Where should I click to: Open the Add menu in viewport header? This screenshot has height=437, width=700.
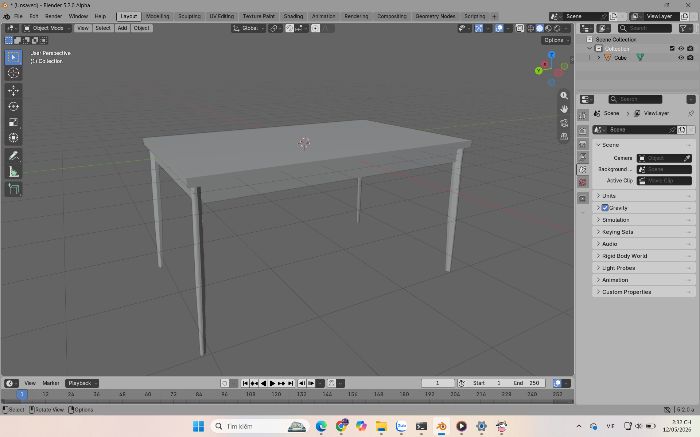[x=122, y=28]
